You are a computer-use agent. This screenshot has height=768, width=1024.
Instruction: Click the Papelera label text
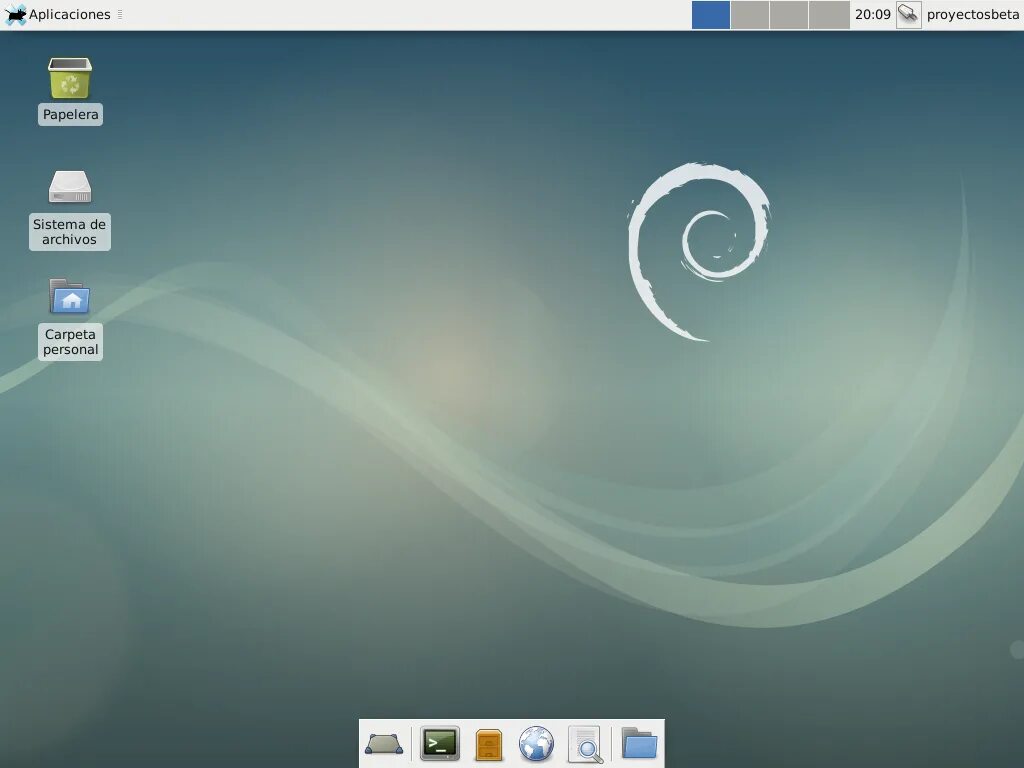click(x=71, y=114)
